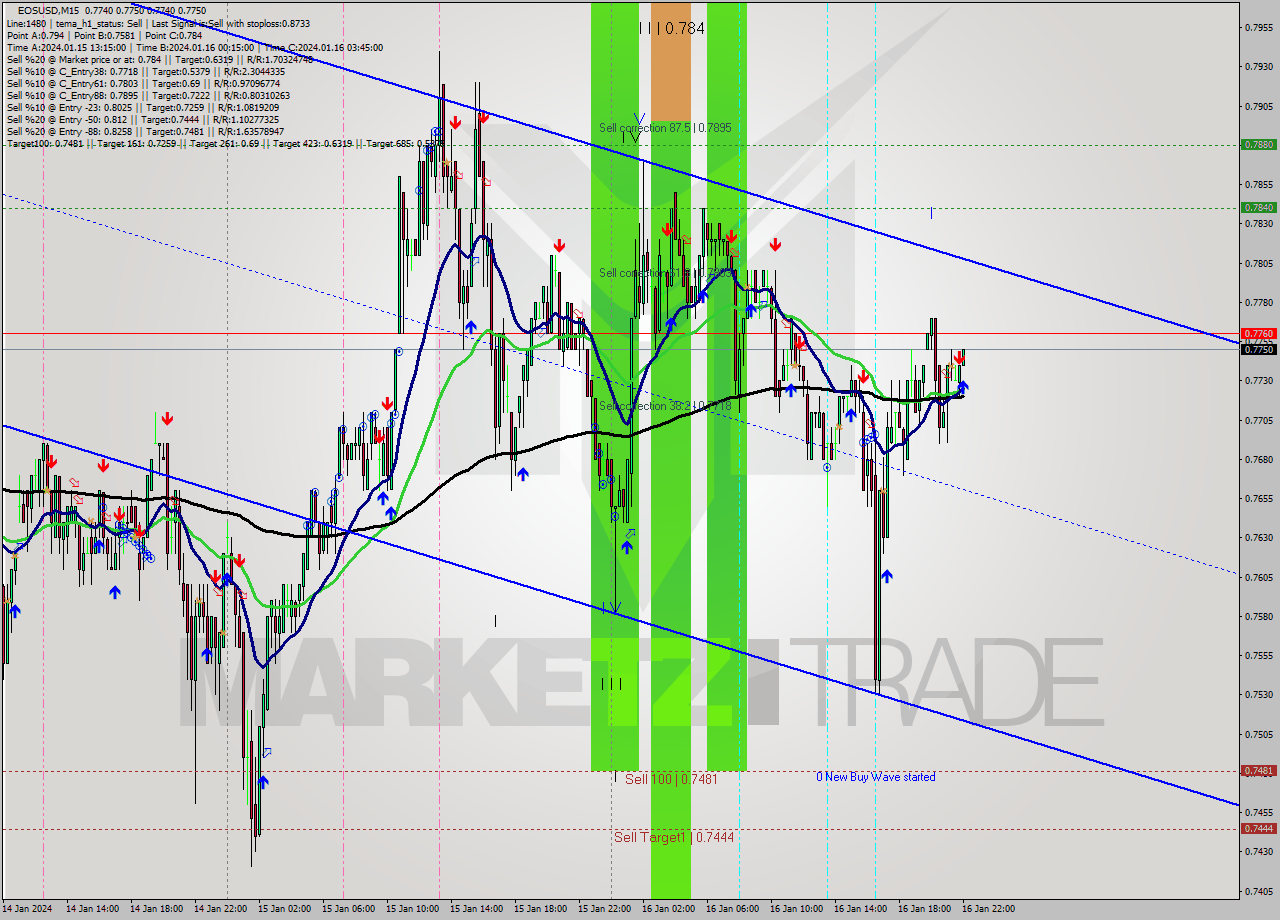Click the 'Entry -23: 0.8025' line

(x=144, y=108)
